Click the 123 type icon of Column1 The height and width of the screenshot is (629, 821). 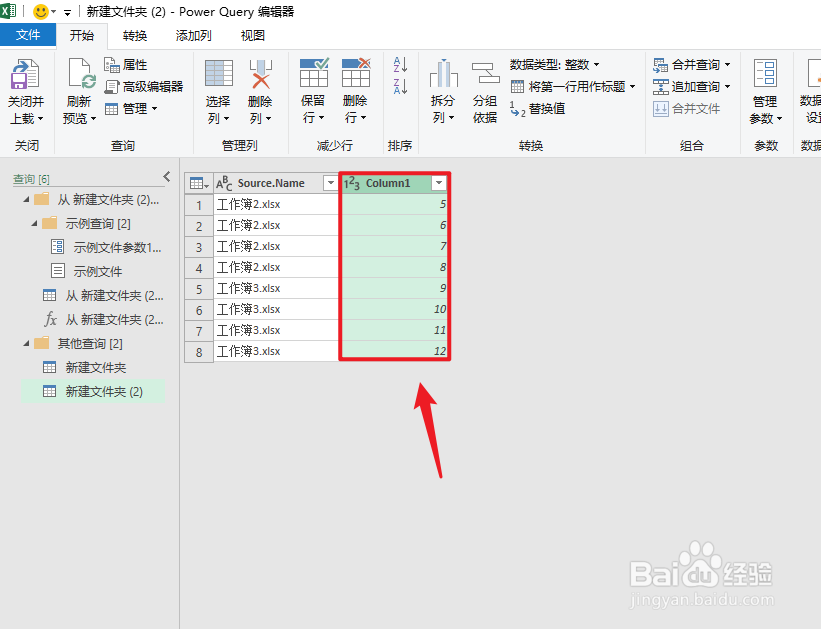click(351, 183)
